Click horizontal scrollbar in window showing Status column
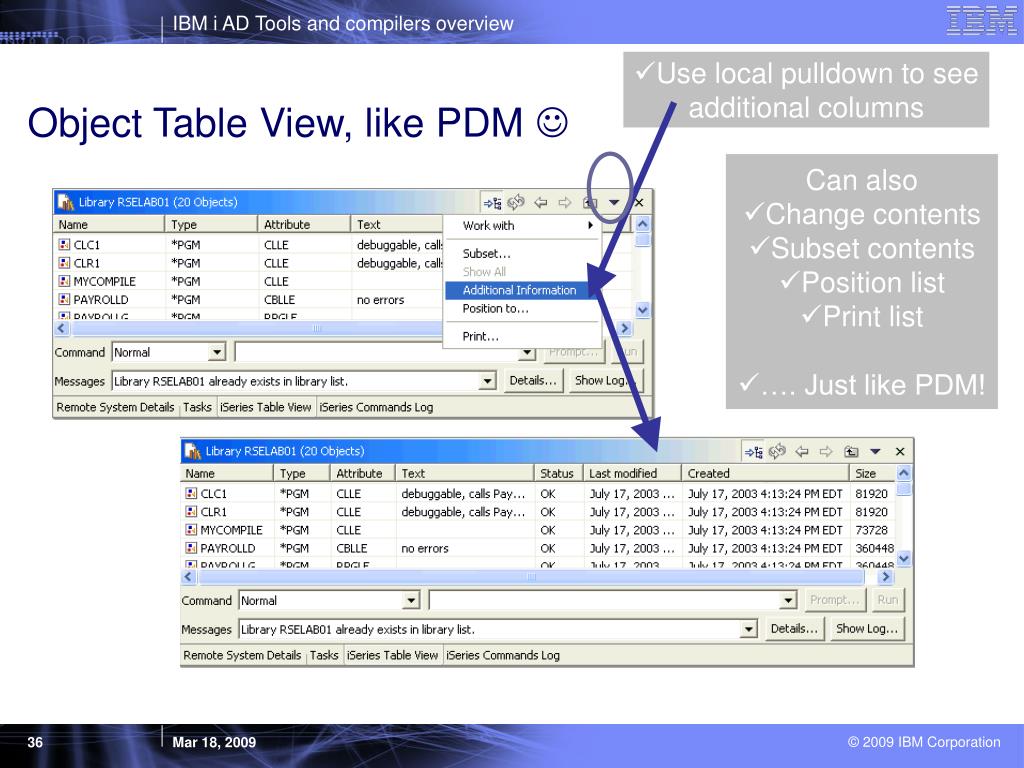This screenshot has width=1024, height=768. tap(531, 577)
